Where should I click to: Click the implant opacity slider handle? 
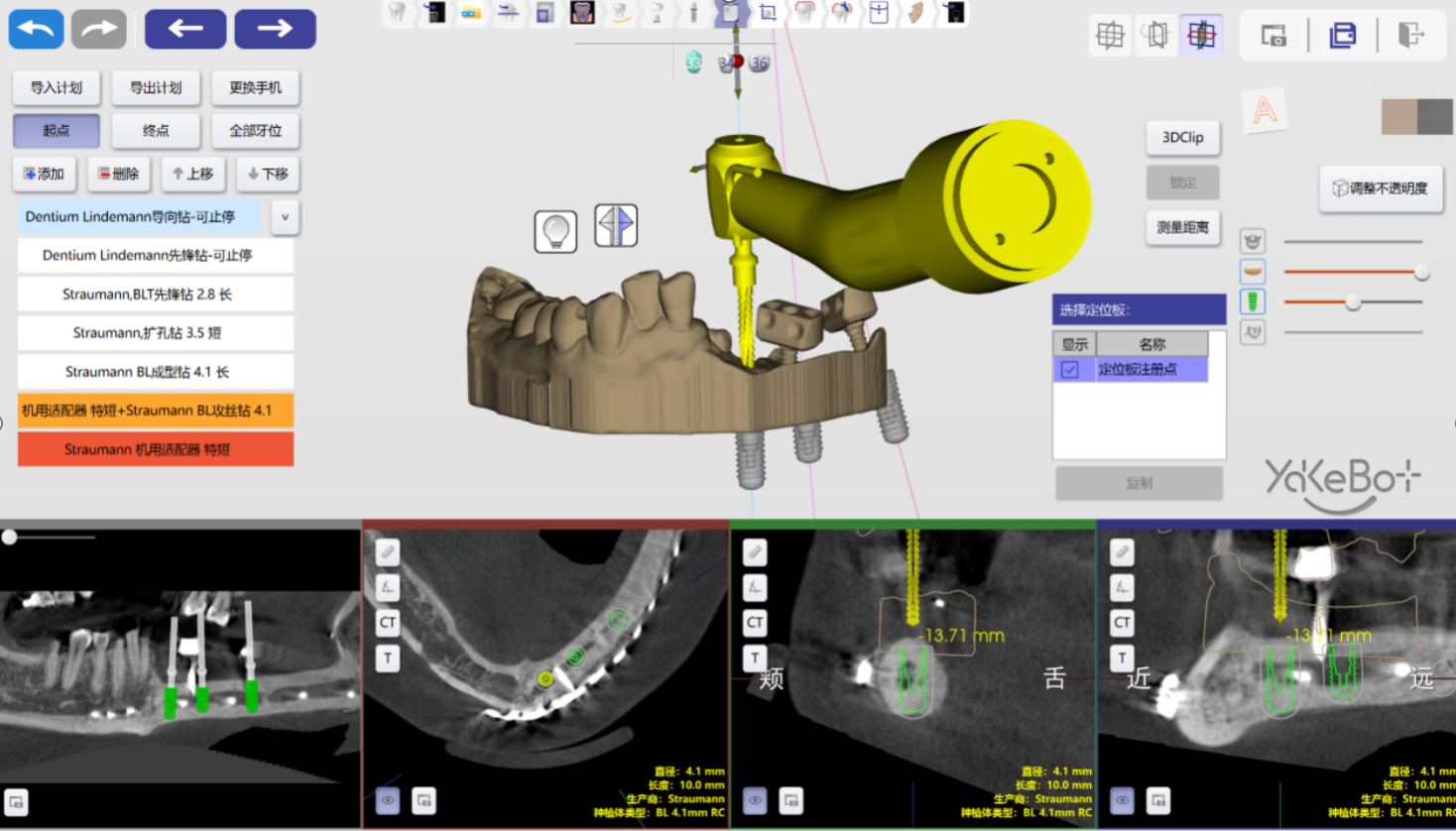coord(1353,302)
